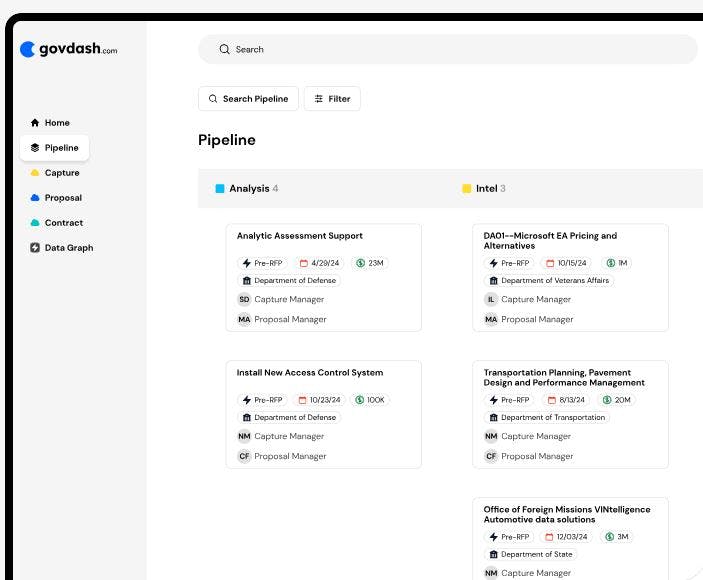
Task: Click the Department of Transportation tag
Action: [546, 417]
